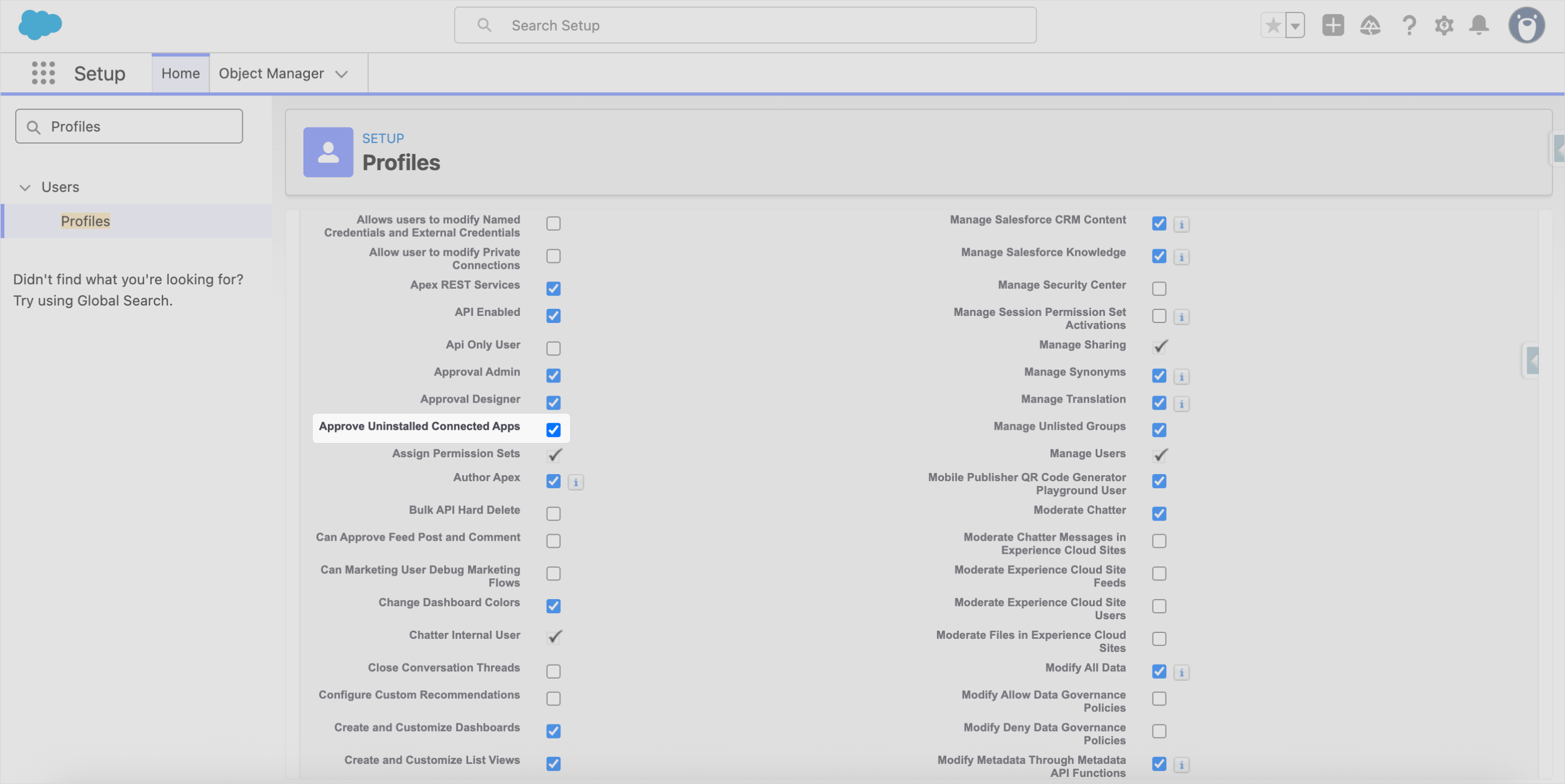Open the Trailhead guidance icon
The height and width of the screenshot is (784, 1565).
(x=1370, y=26)
